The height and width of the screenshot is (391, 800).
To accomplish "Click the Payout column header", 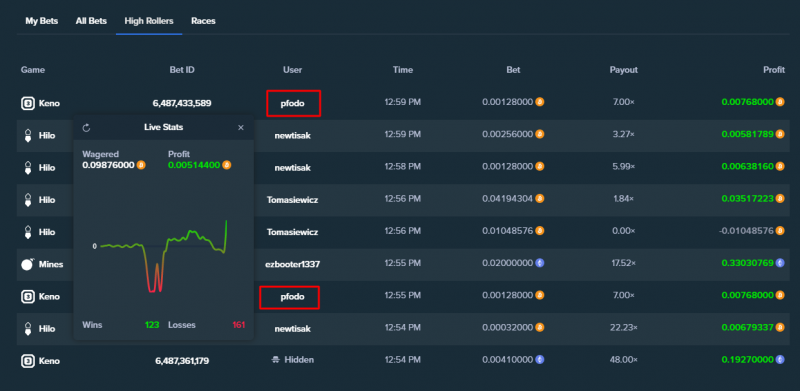I will click(623, 70).
